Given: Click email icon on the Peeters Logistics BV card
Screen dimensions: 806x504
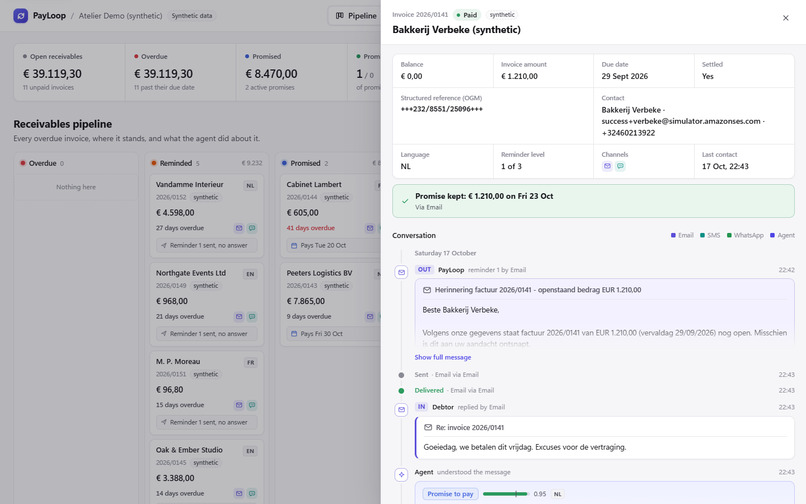Looking at the screenshot, I should 370,316.
